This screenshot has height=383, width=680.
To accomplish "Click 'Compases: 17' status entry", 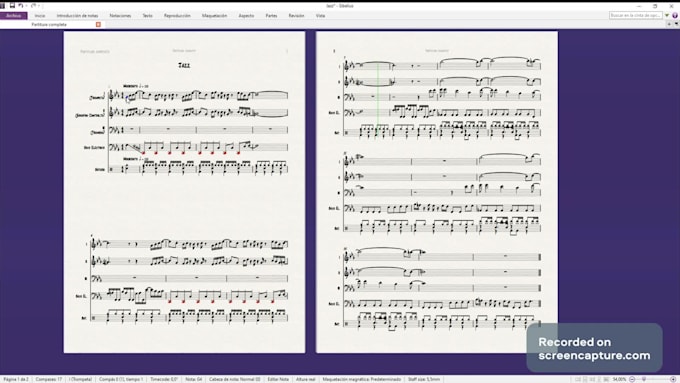I will pos(49,379).
